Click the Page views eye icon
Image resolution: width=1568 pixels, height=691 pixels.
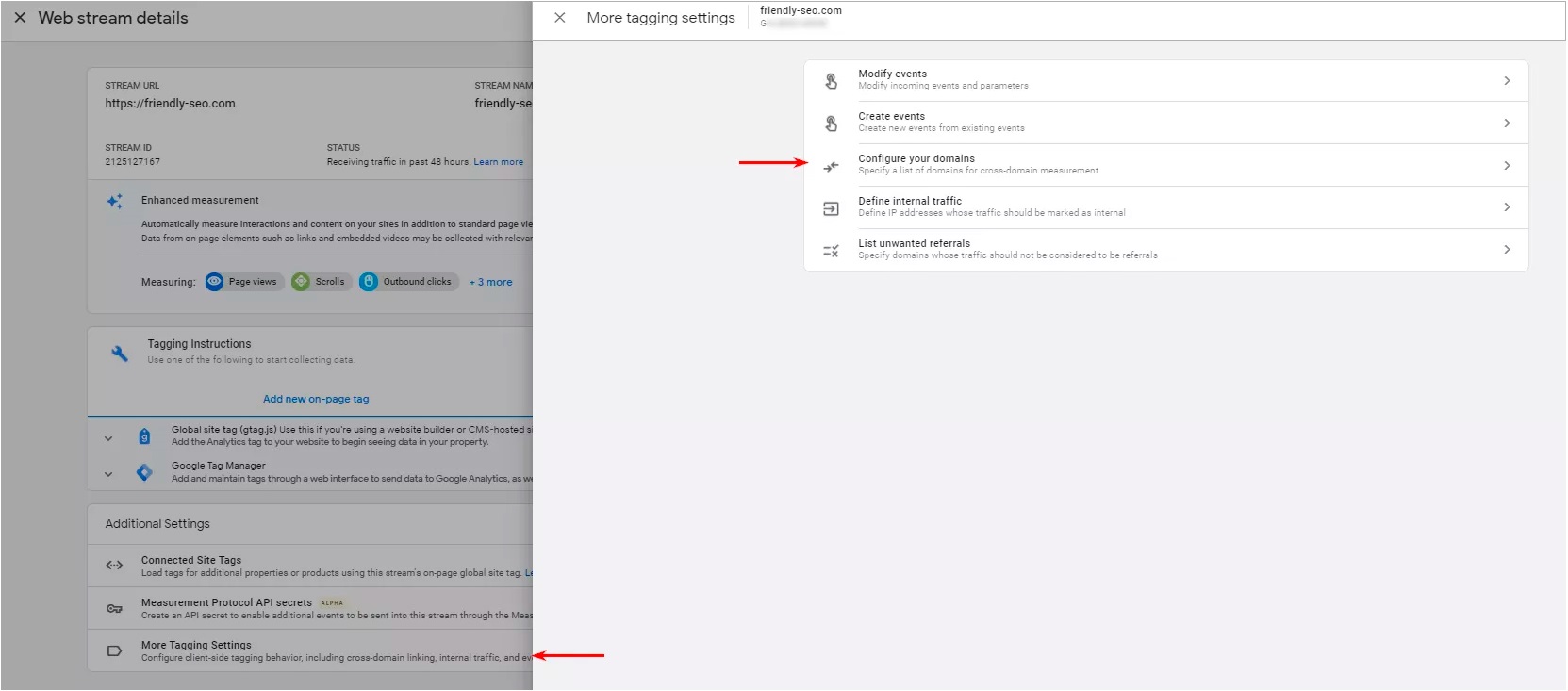214,282
